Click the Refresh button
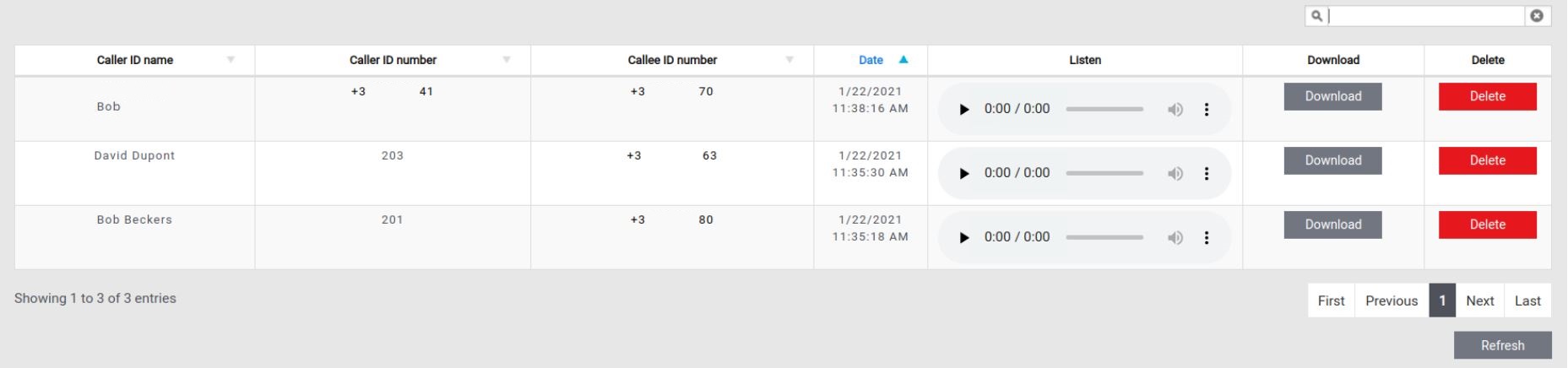 tap(1502, 345)
